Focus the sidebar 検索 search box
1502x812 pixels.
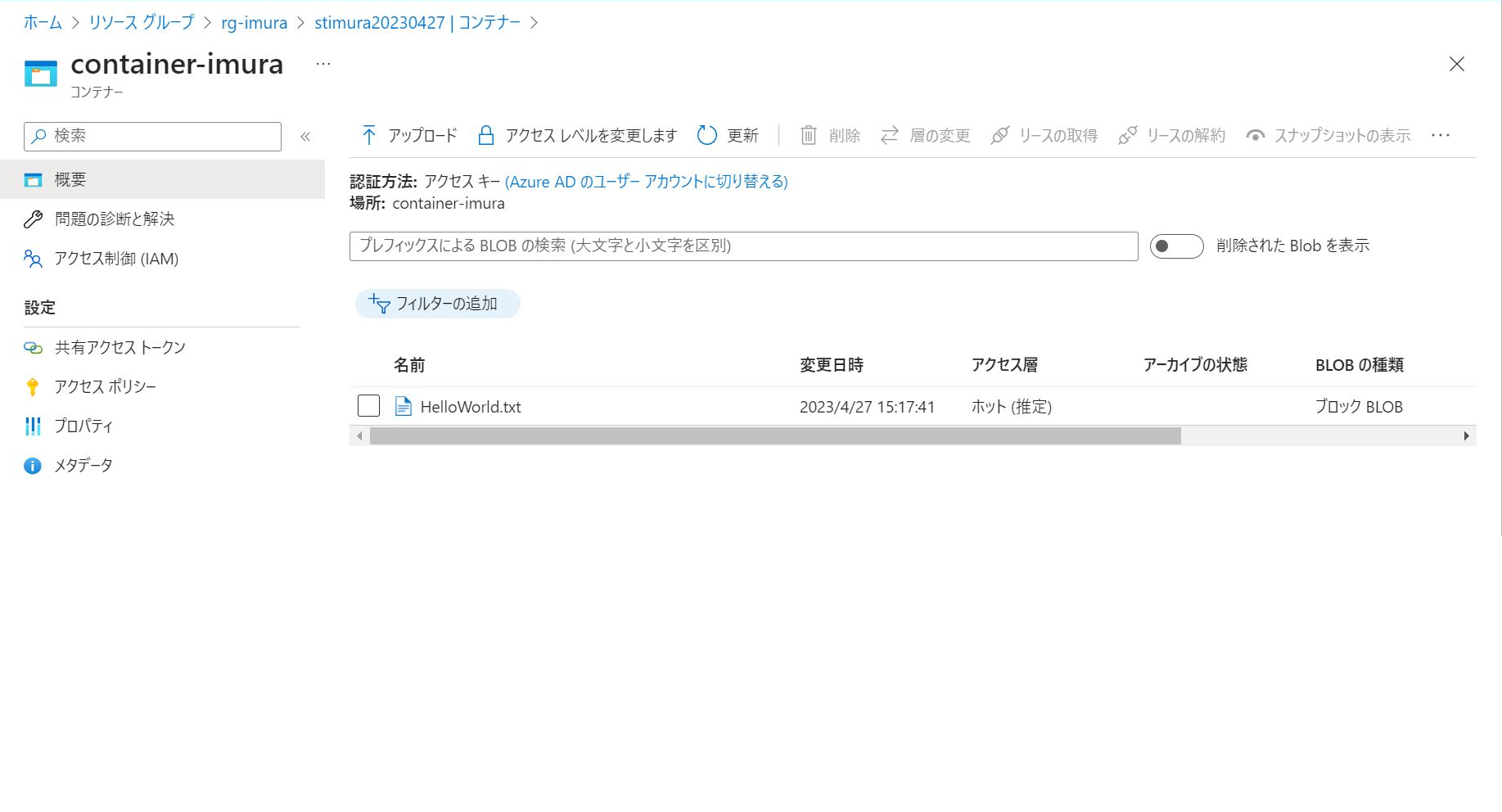pyautogui.click(x=153, y=137)
